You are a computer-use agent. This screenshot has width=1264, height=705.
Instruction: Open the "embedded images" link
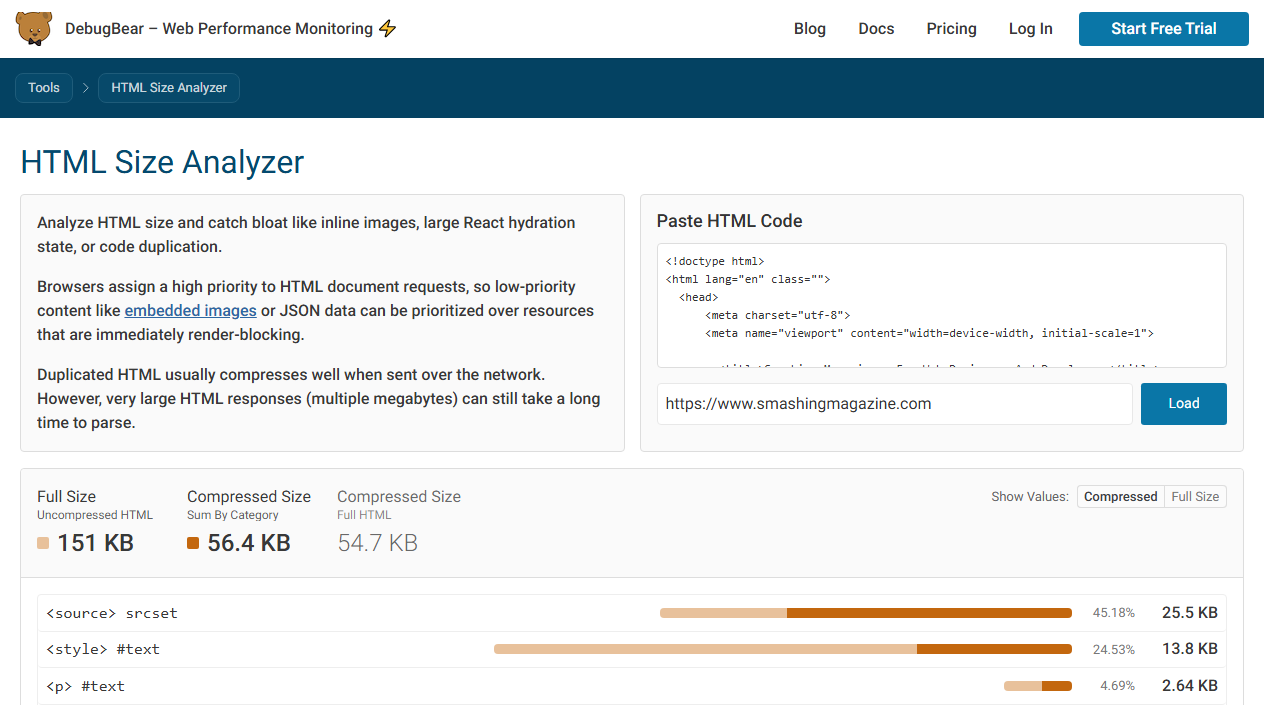190,310
